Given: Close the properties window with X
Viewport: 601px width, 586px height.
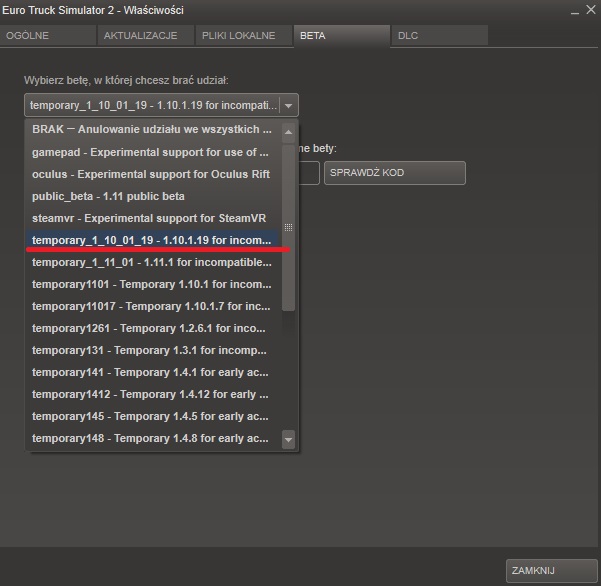Looking at the screenshot, I should pyautogui.click(x=591, y=10).
